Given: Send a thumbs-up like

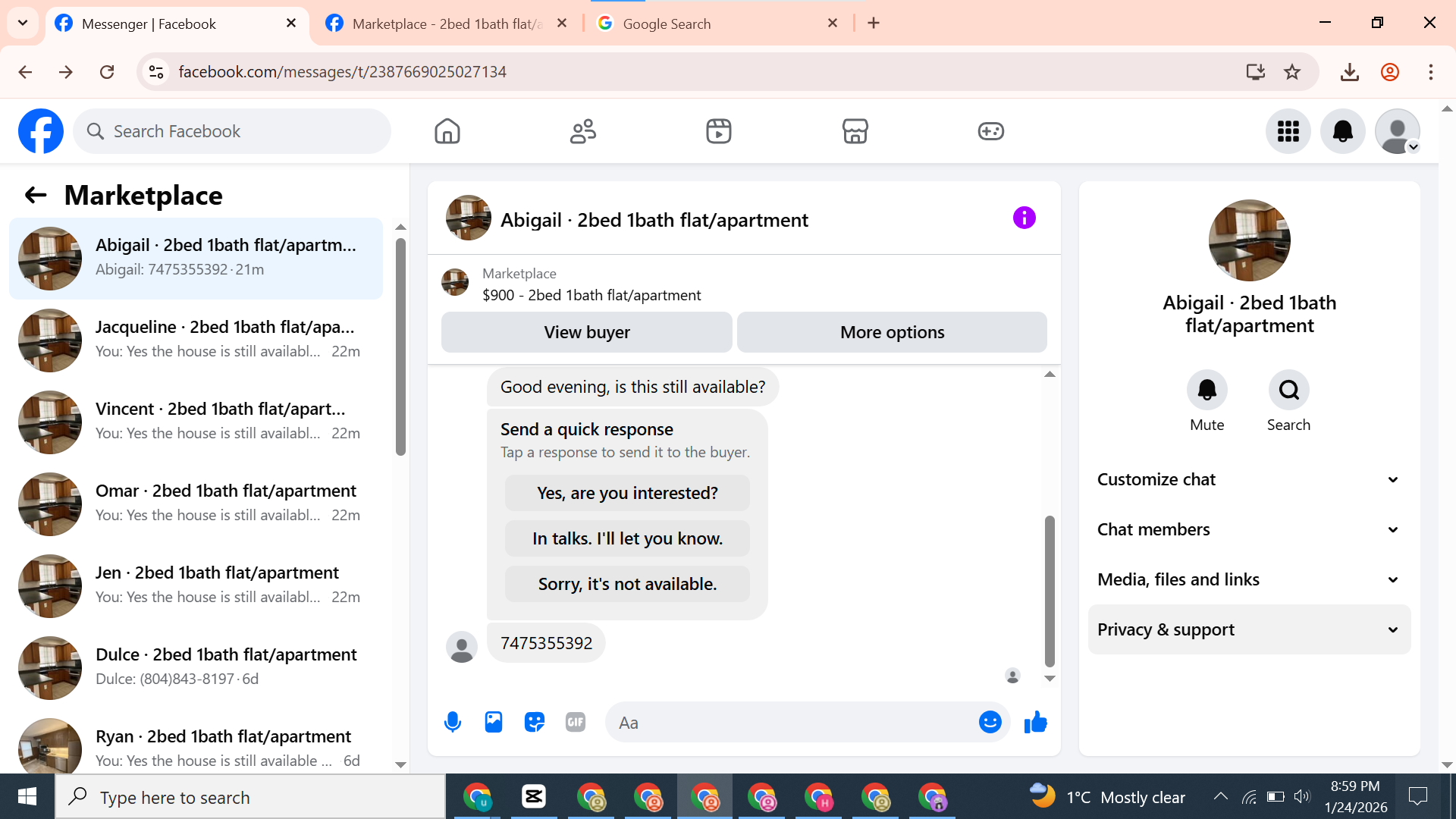Looking at the screenshot, I should click(1035, 722).
